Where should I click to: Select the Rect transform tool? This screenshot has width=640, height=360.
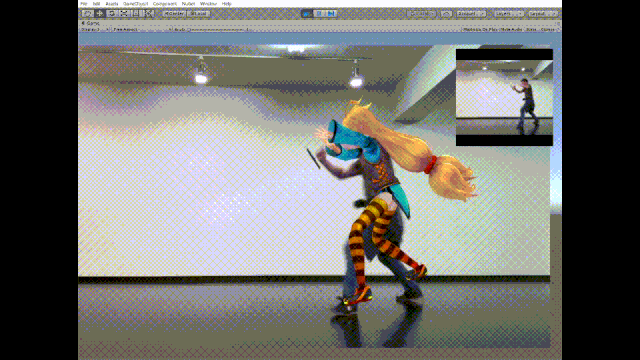click(x=136, y=13)
